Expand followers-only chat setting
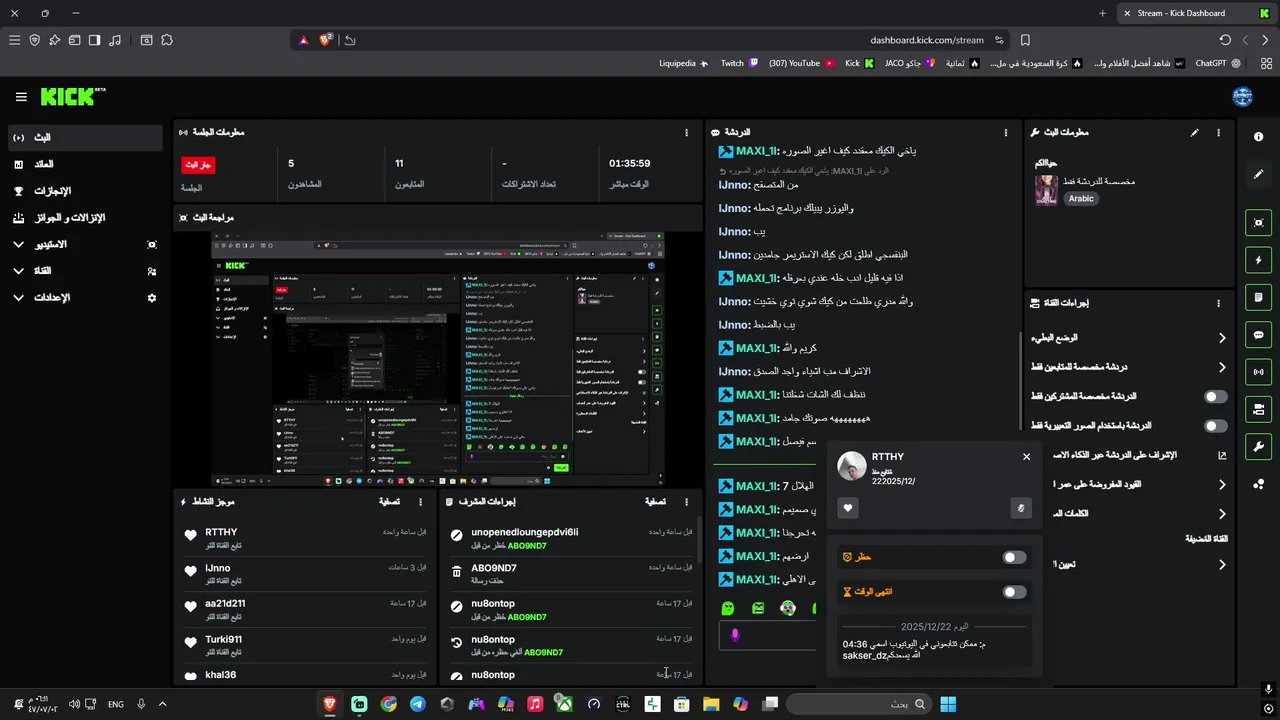The height and width of the screenshot is (720, 1280). tap(1222, 367)
